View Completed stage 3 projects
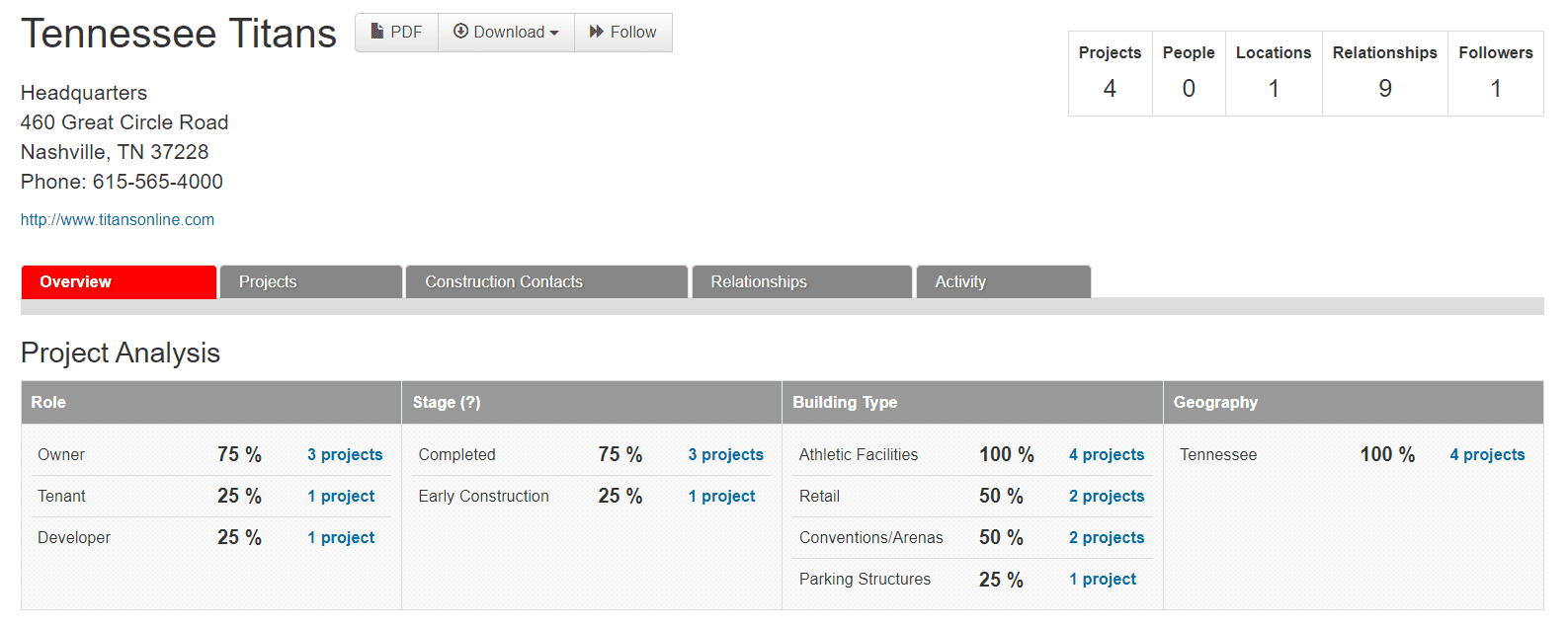1568x628 pixels. [x=726, y=454]
